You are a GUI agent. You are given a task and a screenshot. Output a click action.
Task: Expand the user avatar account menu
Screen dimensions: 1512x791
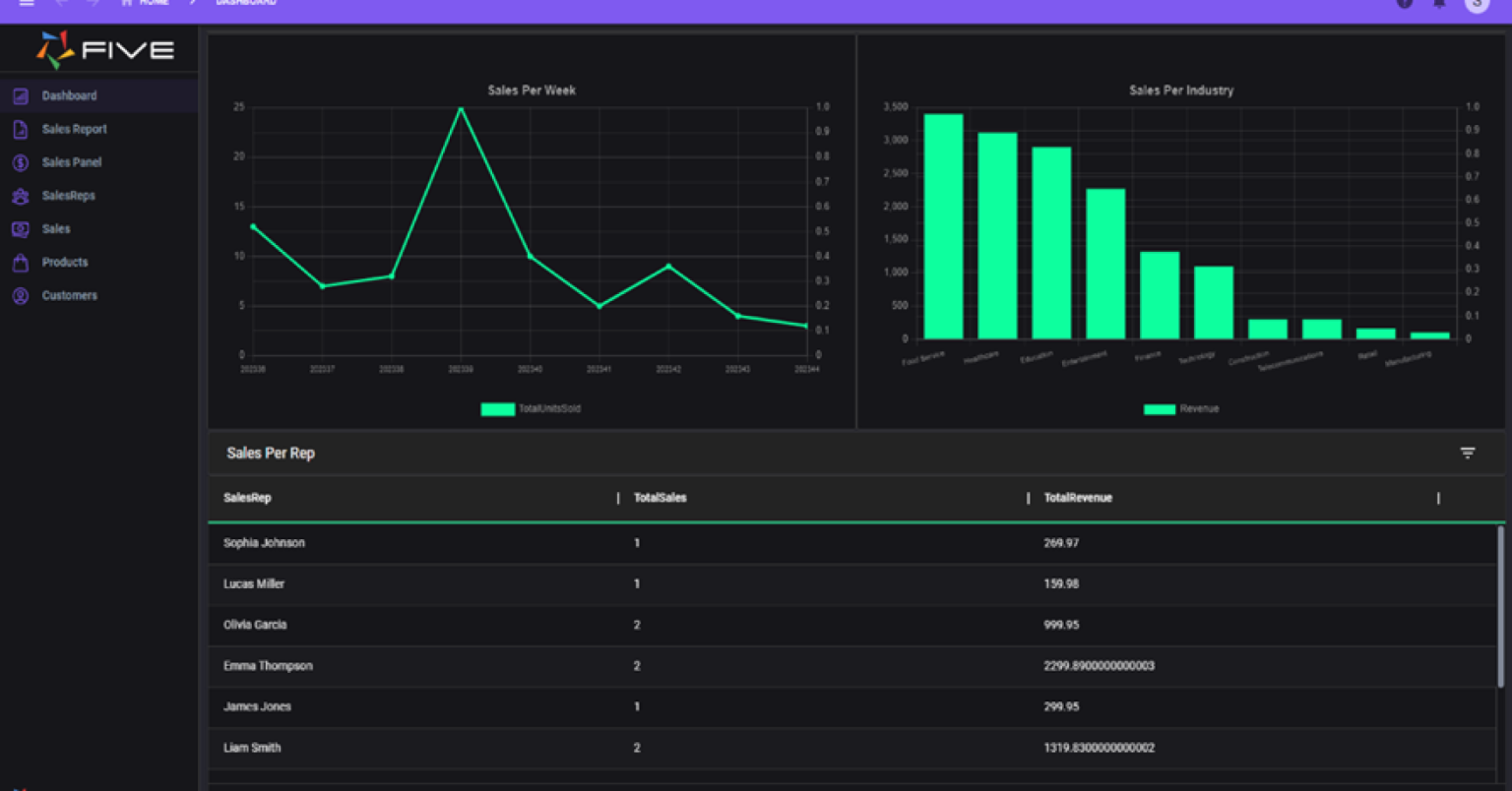coord(1476,5)
